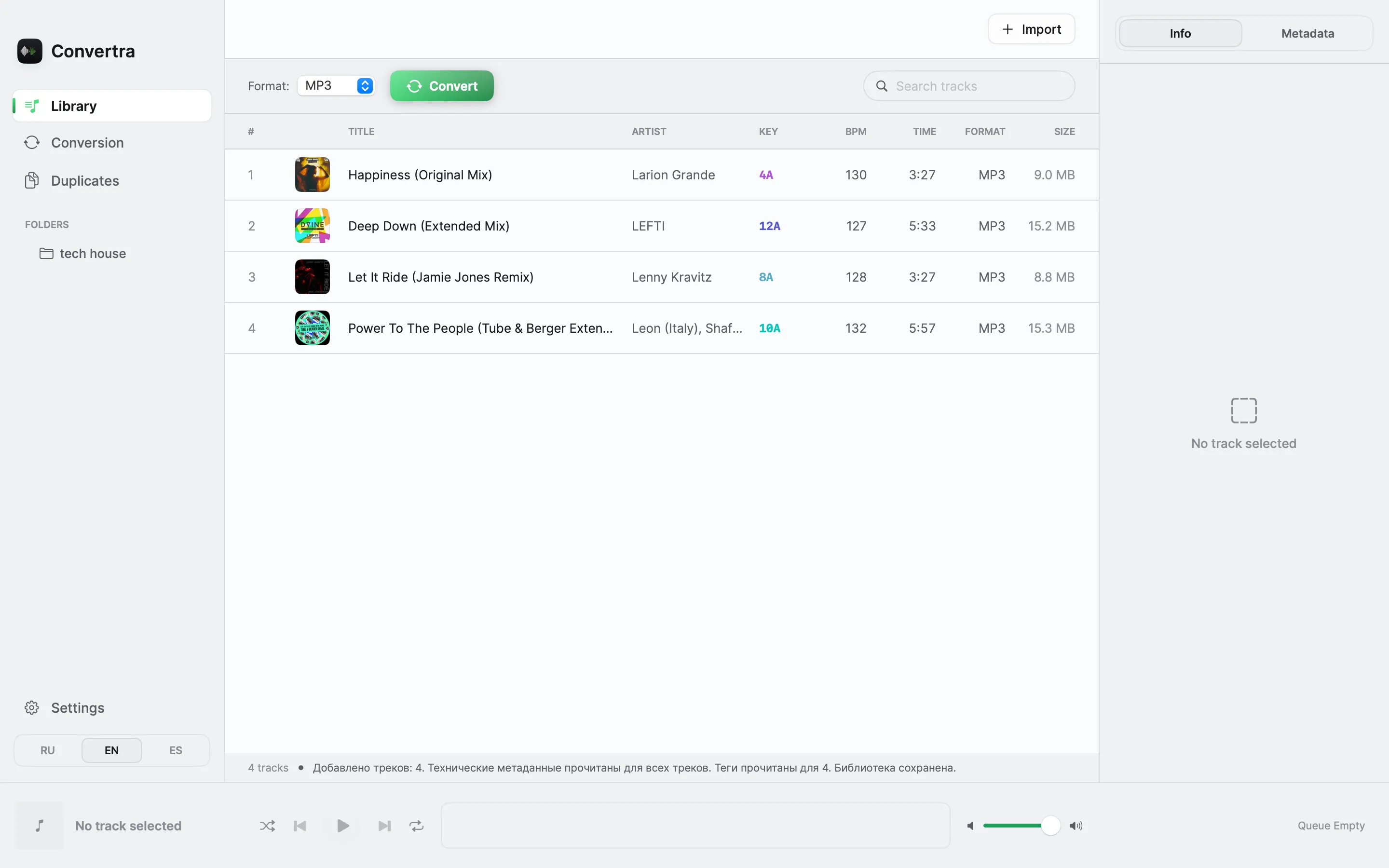Sort by the FORMAT column header
Image resolution: width=1389 pixels, height=868 pixels.
click(x=985, y=132)
